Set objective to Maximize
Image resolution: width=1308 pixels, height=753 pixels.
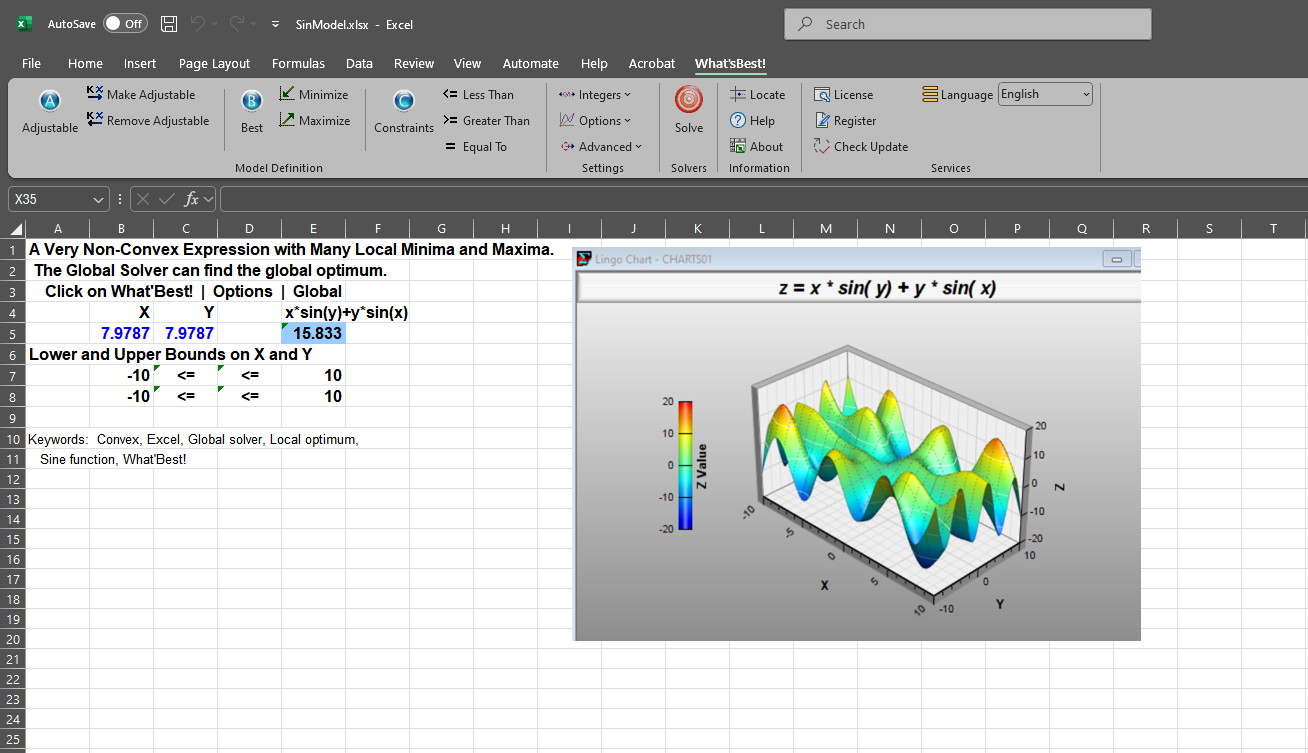(315, 120)
